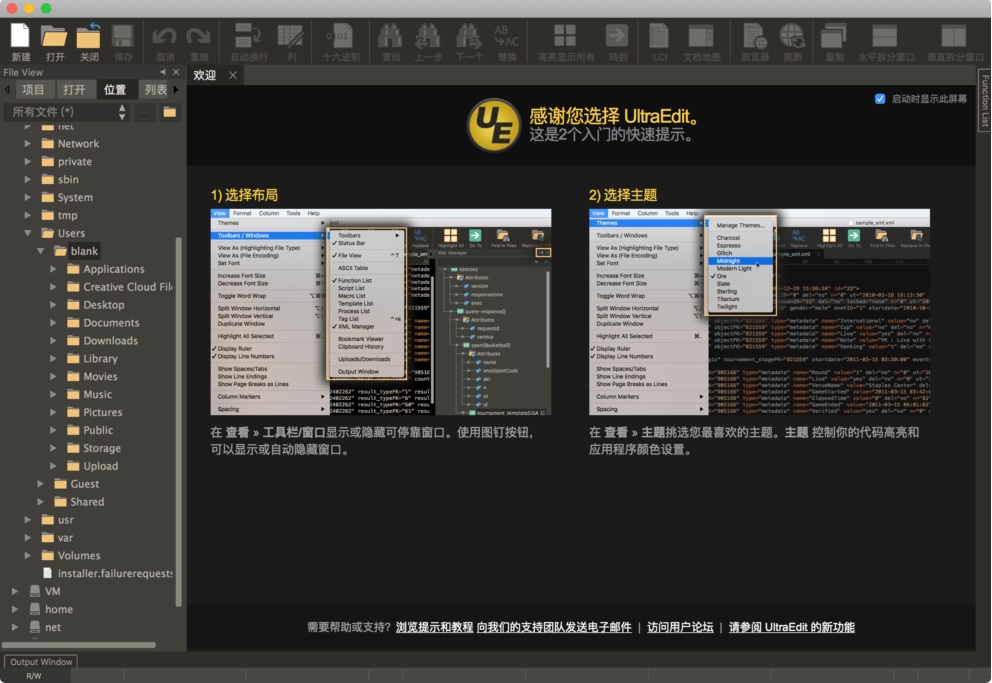Image resolution: width=992 pixels, height=683 pixels.
Task: Expand the Applications folder
Action: (x=53, y=269)
